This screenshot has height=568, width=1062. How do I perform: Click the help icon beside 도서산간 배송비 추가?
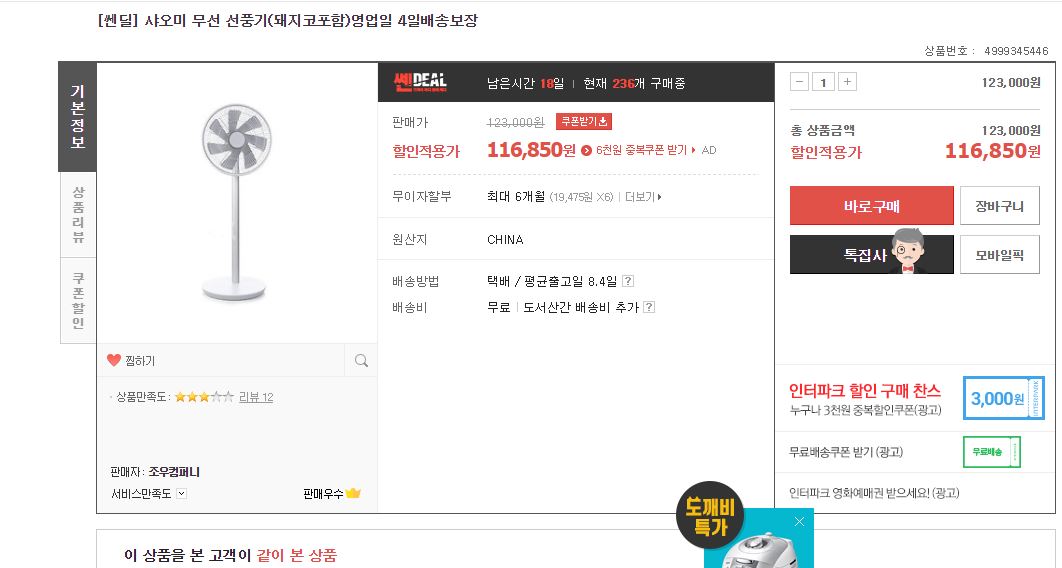coord(649,307)
